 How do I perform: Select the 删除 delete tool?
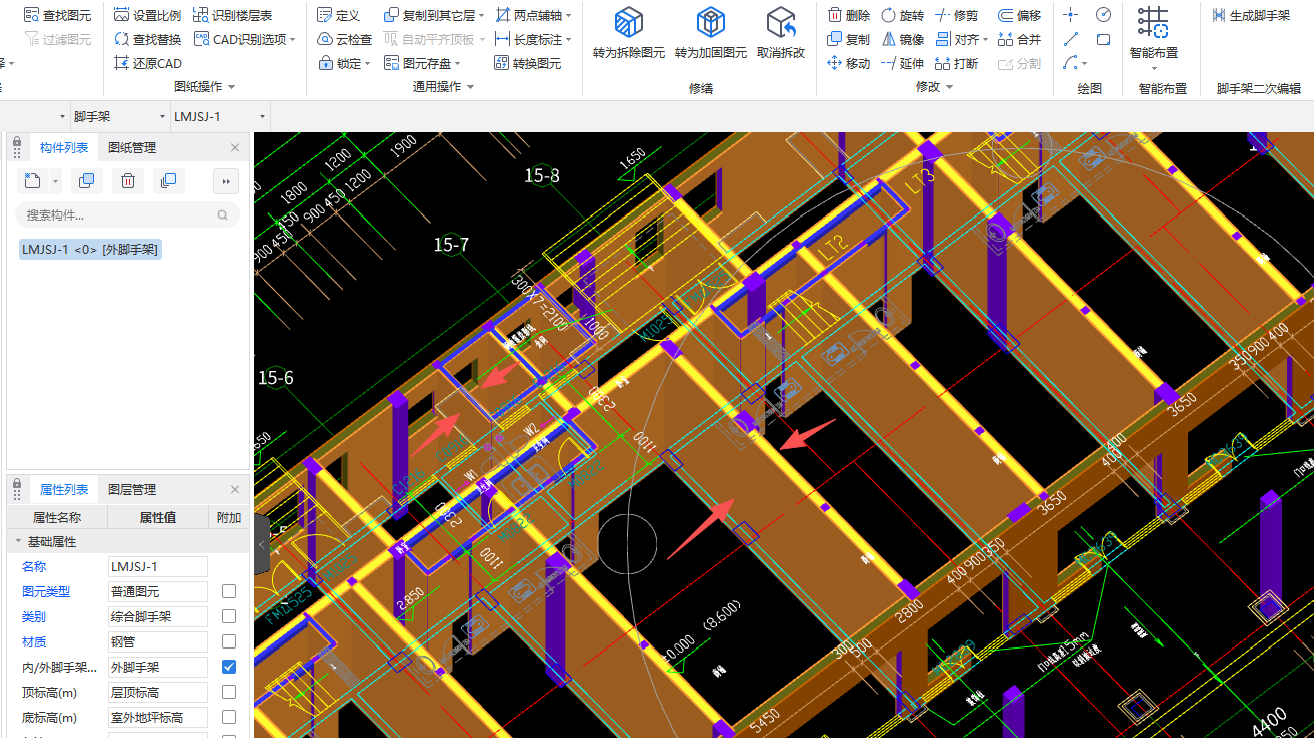[x=849, y=15]
